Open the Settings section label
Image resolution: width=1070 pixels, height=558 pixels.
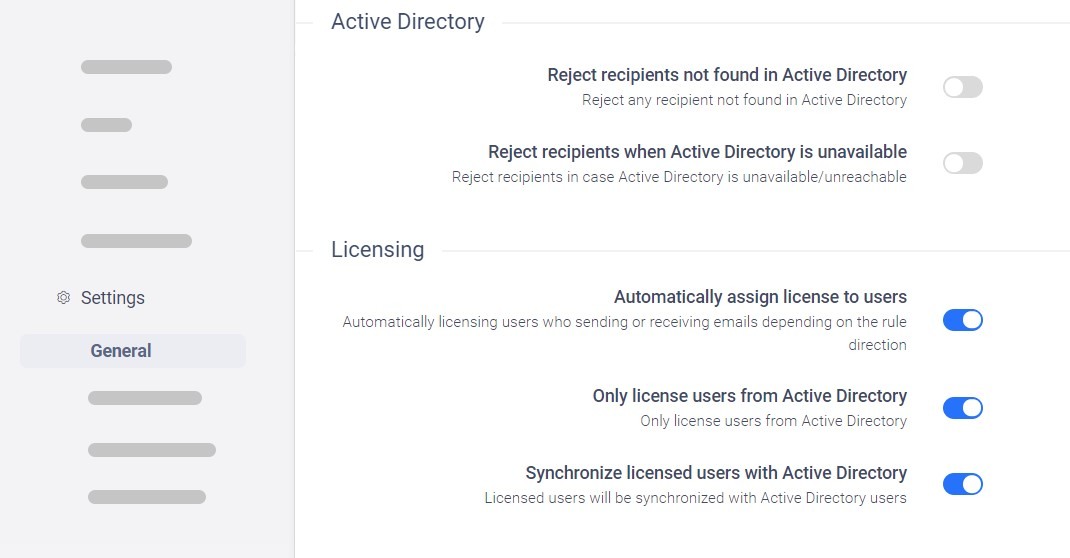[113, 298]
